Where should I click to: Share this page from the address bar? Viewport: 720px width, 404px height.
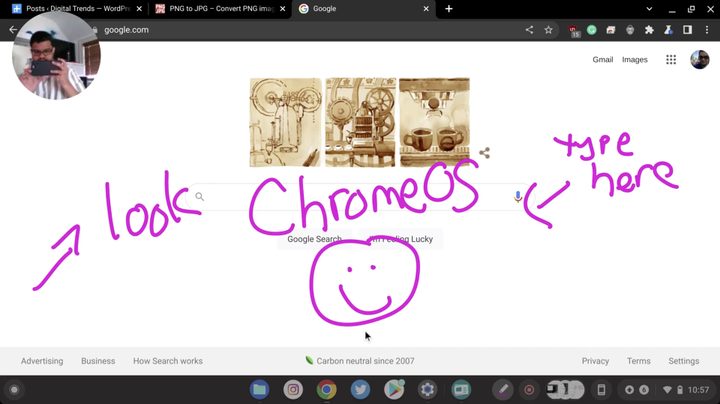point(529,30)
